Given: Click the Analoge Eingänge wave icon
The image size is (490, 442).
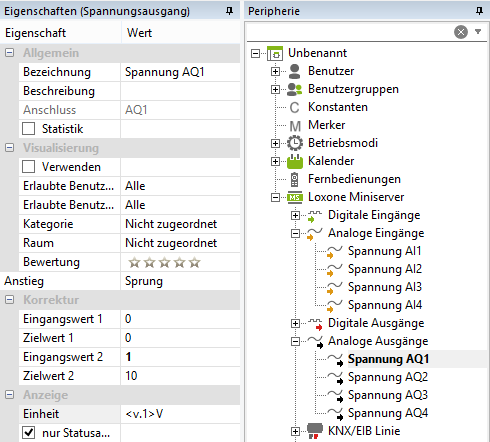Looking at the screenshot, I should [314, 234].
